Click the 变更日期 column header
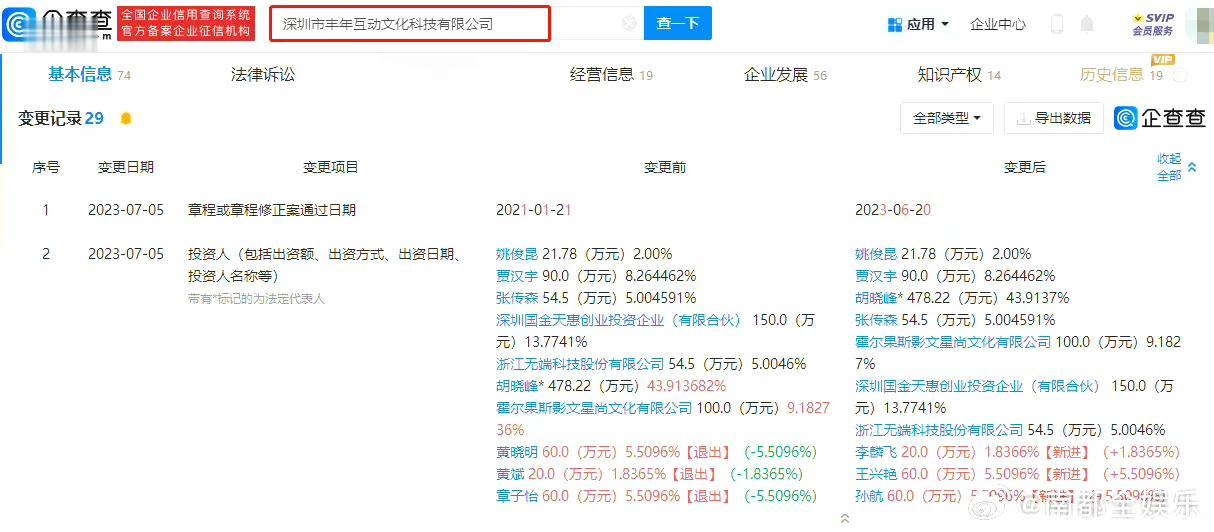1214x532 pixels. 126,167
